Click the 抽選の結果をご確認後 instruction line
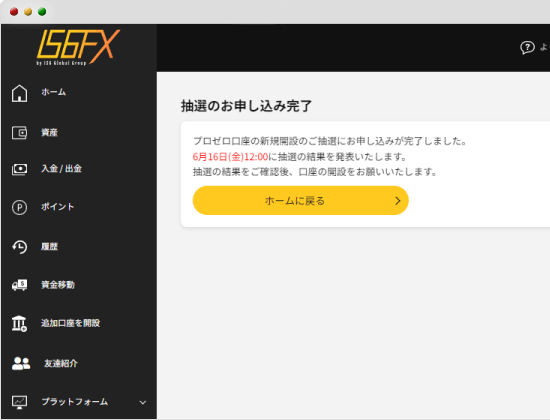The width and height of the screenshot is (550, 420). (315, 172)
